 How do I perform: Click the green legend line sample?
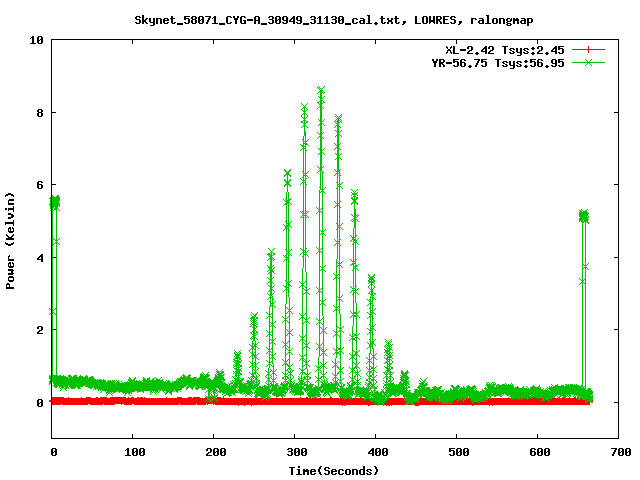coord(588,62)
